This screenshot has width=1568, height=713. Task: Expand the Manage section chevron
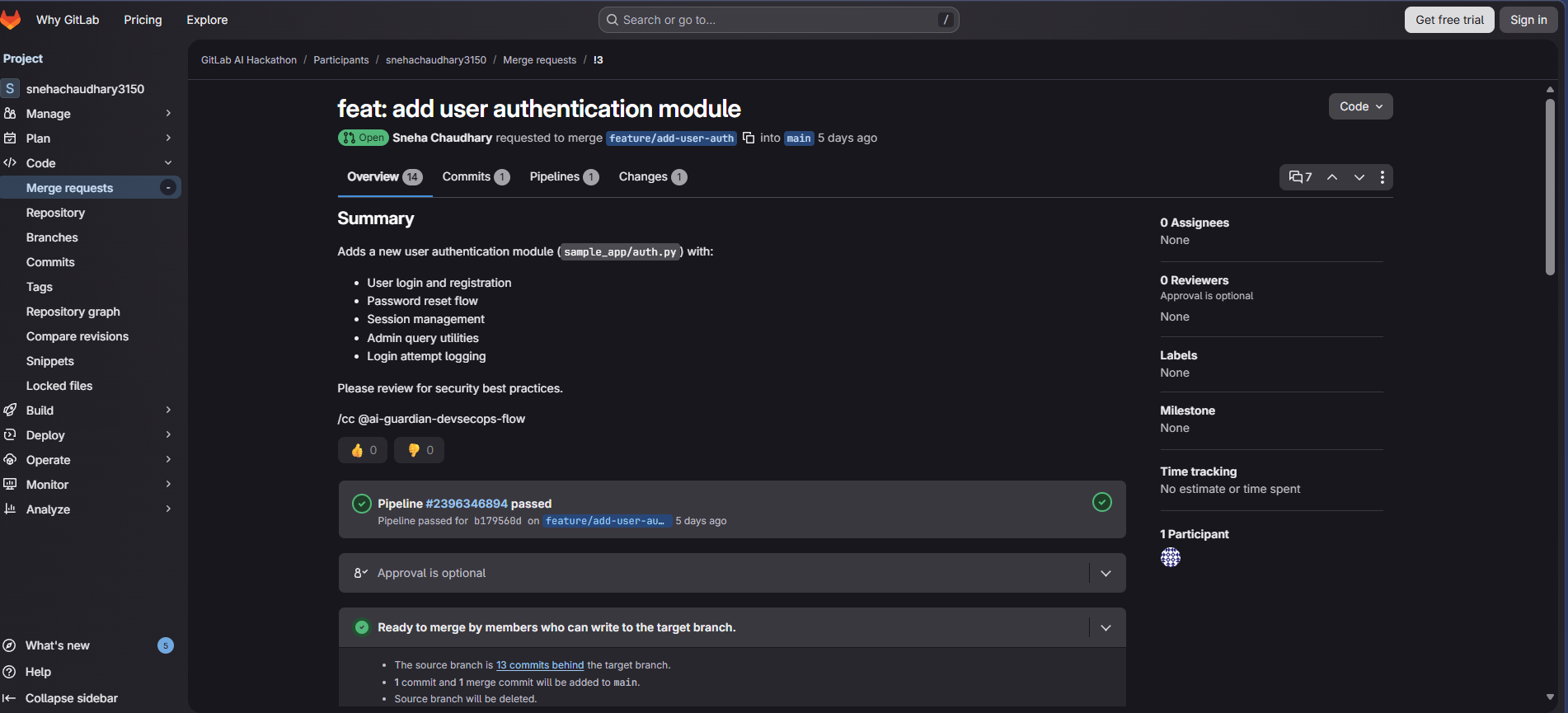pyautogui.click(x=168, y=113)
